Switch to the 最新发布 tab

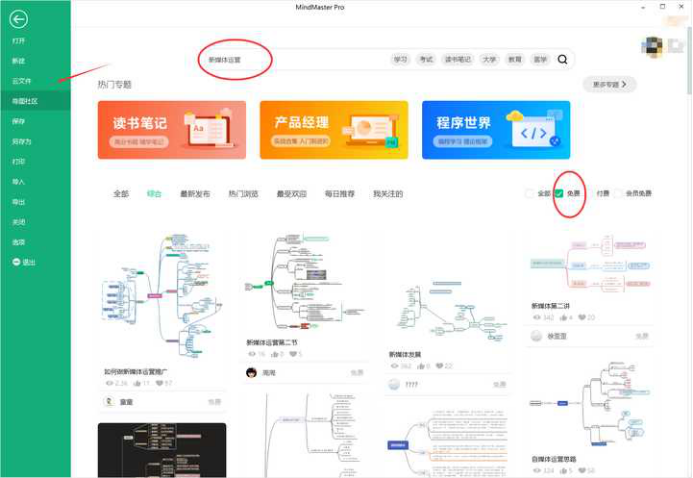[195, 193]
